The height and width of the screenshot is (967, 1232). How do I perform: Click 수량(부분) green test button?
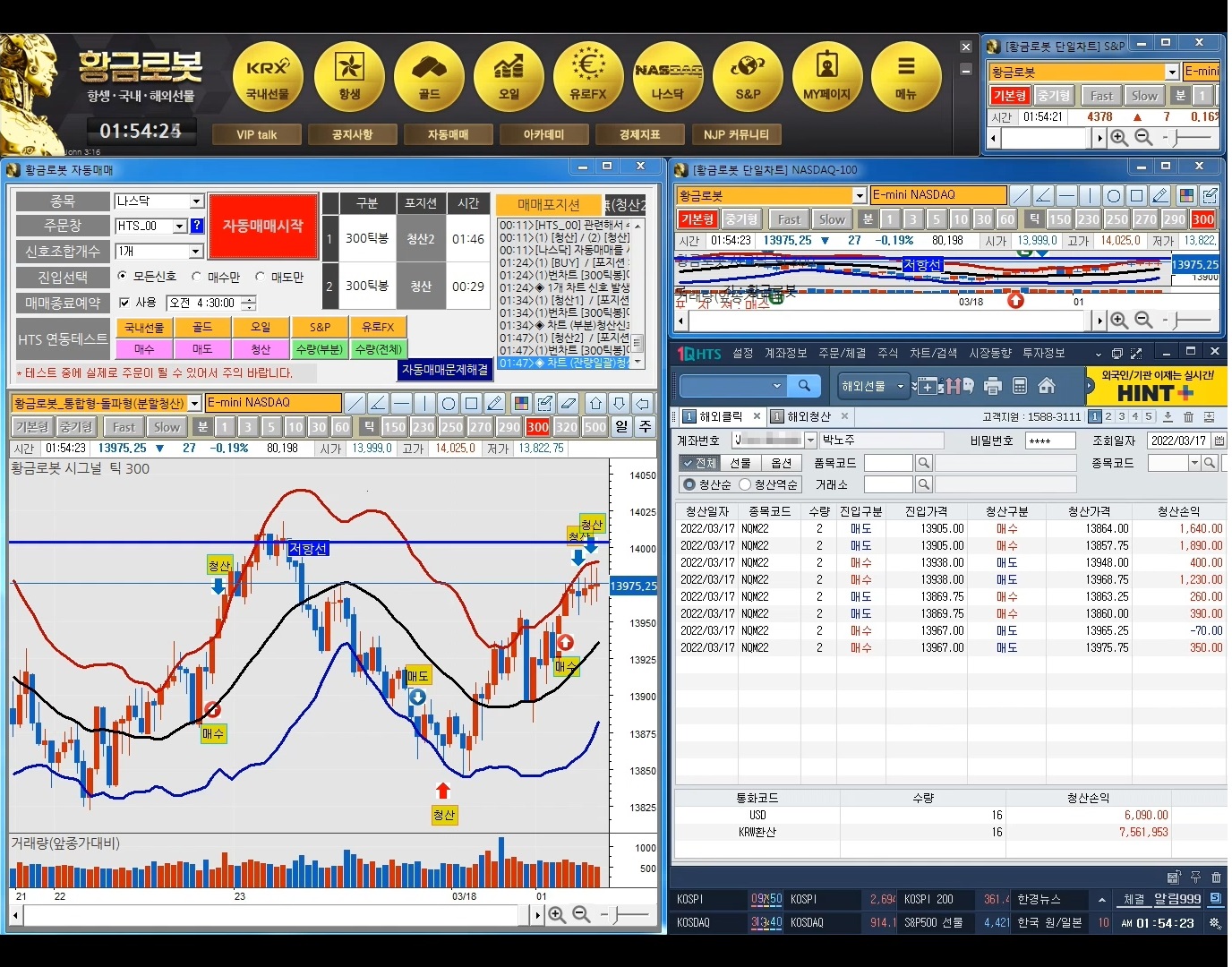(320, 349)
